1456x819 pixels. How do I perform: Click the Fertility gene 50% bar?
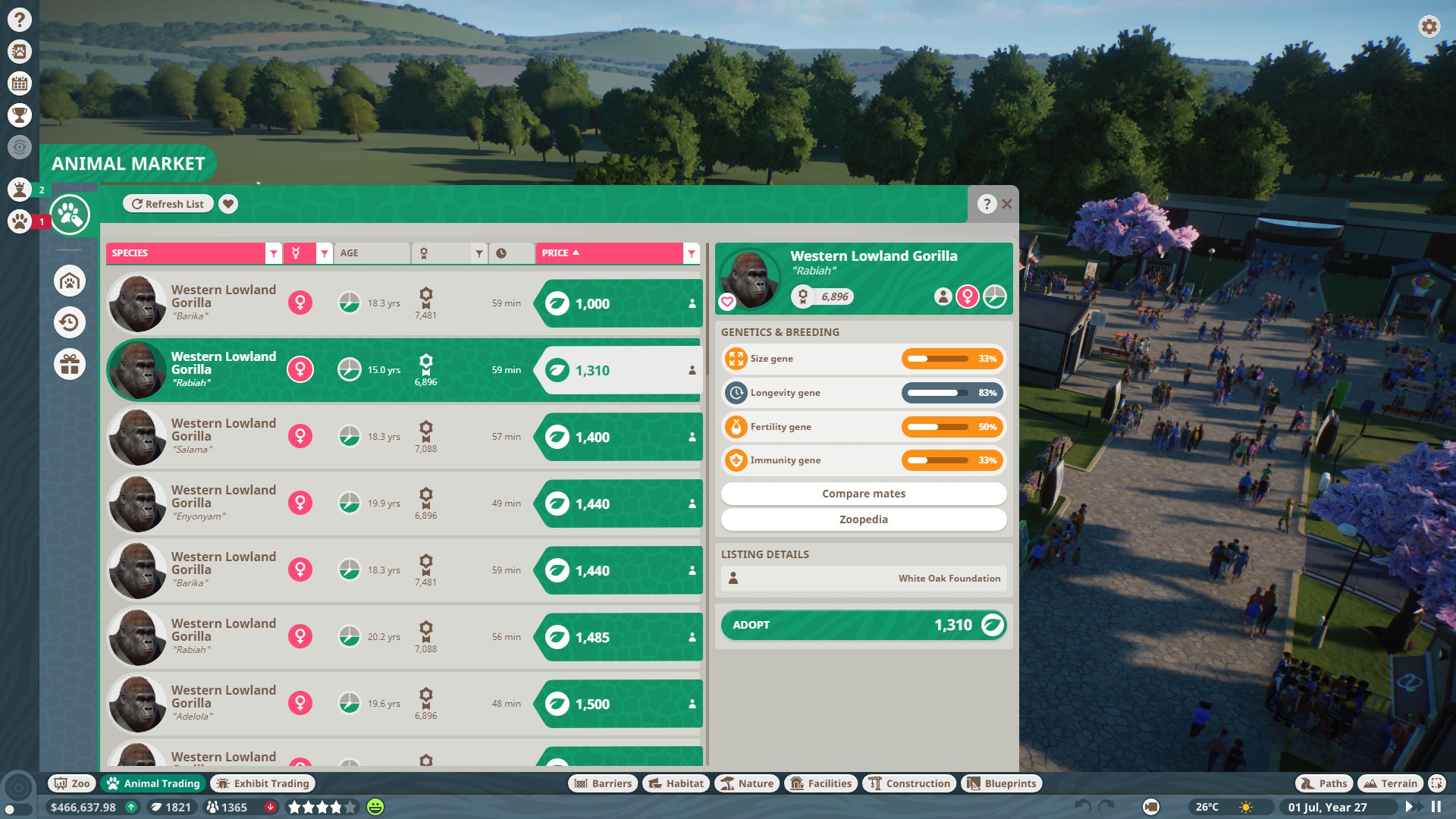(x=952, y=427)
